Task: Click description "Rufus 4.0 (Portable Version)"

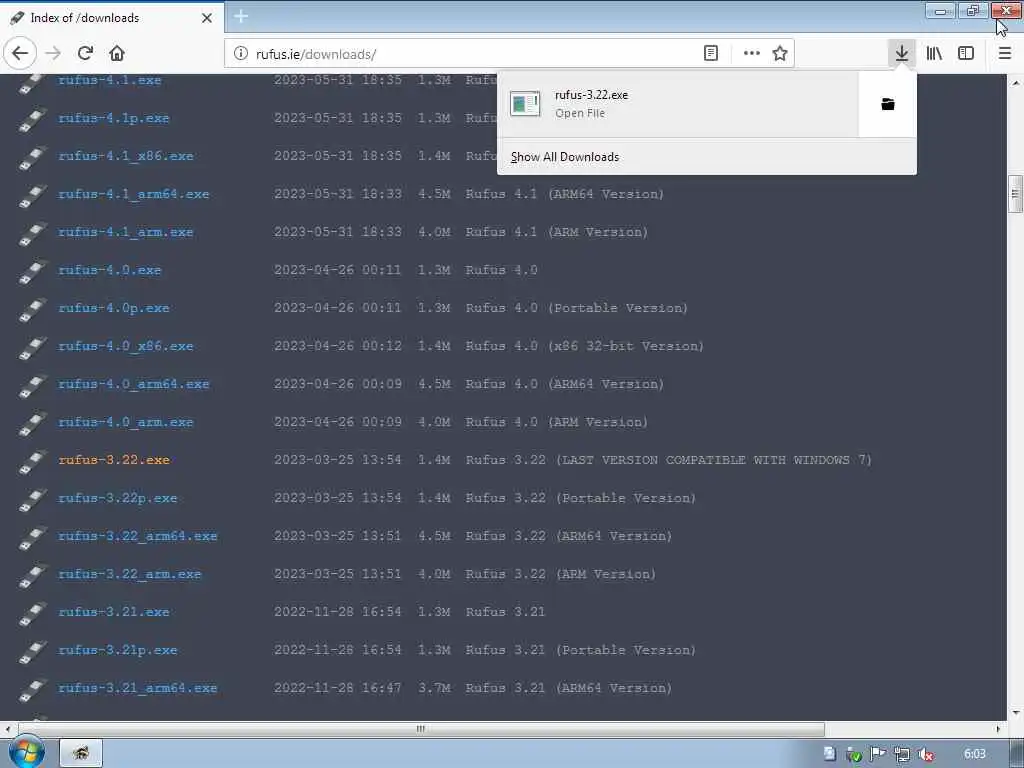Action: 577,308
